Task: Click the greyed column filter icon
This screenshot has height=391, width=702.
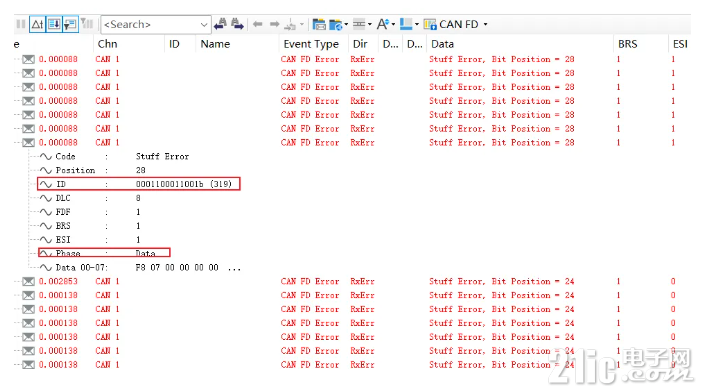Action: [x=87, y=24]
